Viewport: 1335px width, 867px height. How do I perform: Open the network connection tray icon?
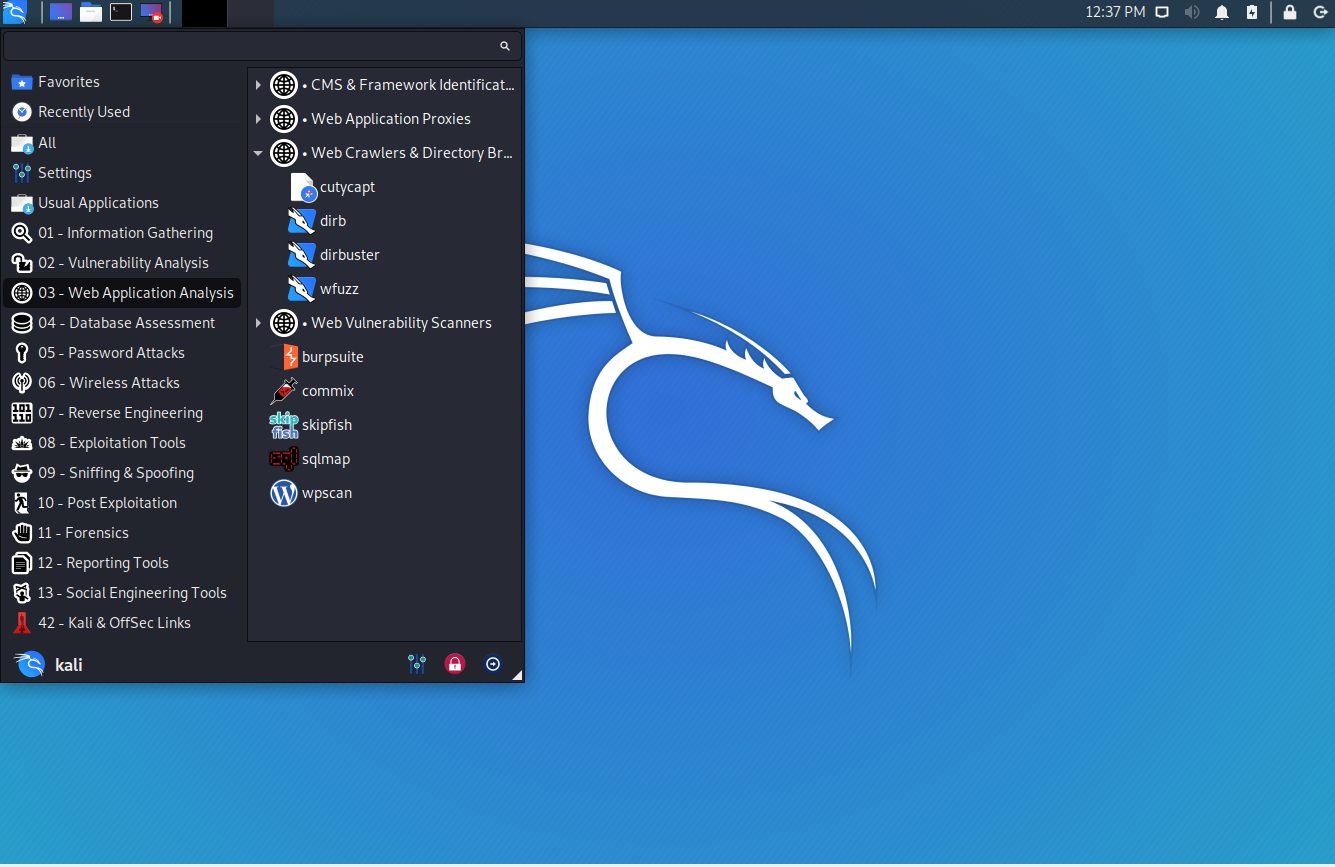(1162, 12)
